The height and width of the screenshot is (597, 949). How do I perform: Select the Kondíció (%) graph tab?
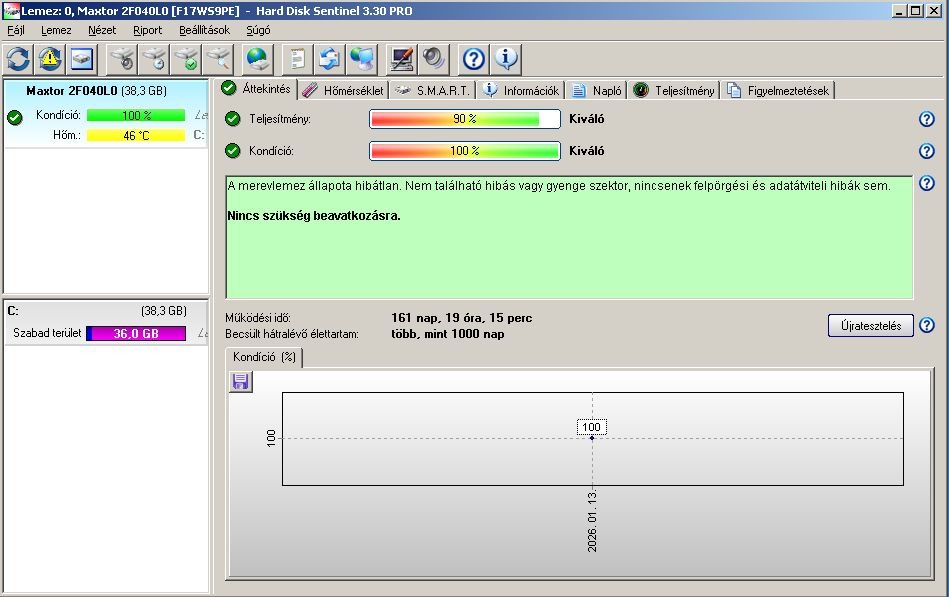(x=264, y=357)
